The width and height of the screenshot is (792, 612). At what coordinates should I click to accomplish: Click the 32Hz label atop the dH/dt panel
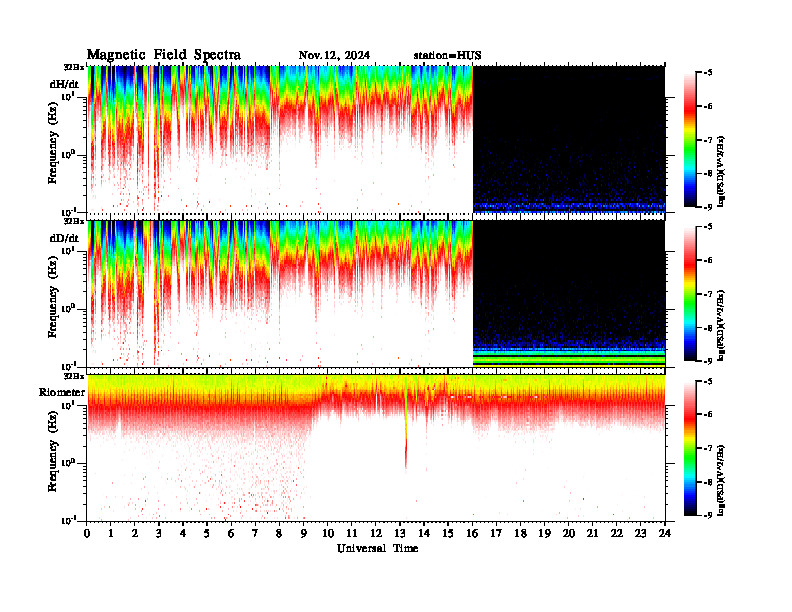pos(74,67)
